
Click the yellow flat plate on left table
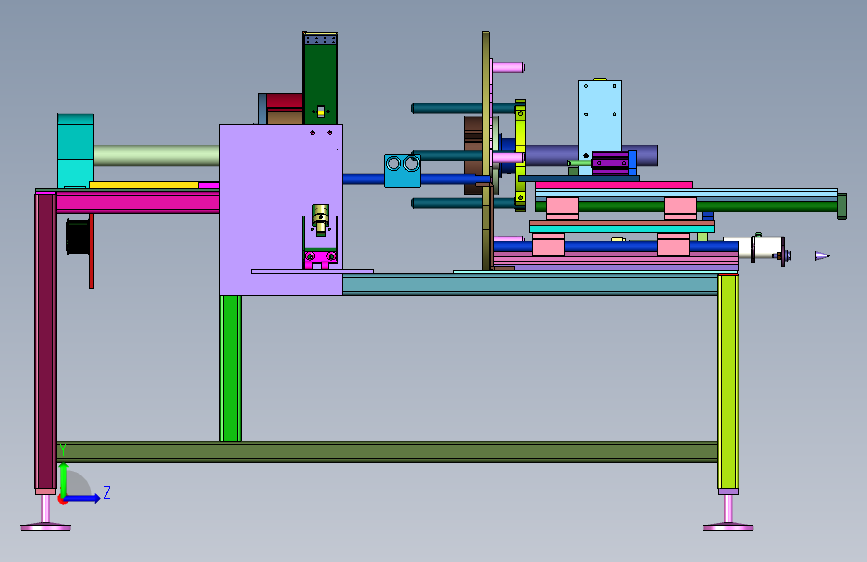[x=144, y=185]
